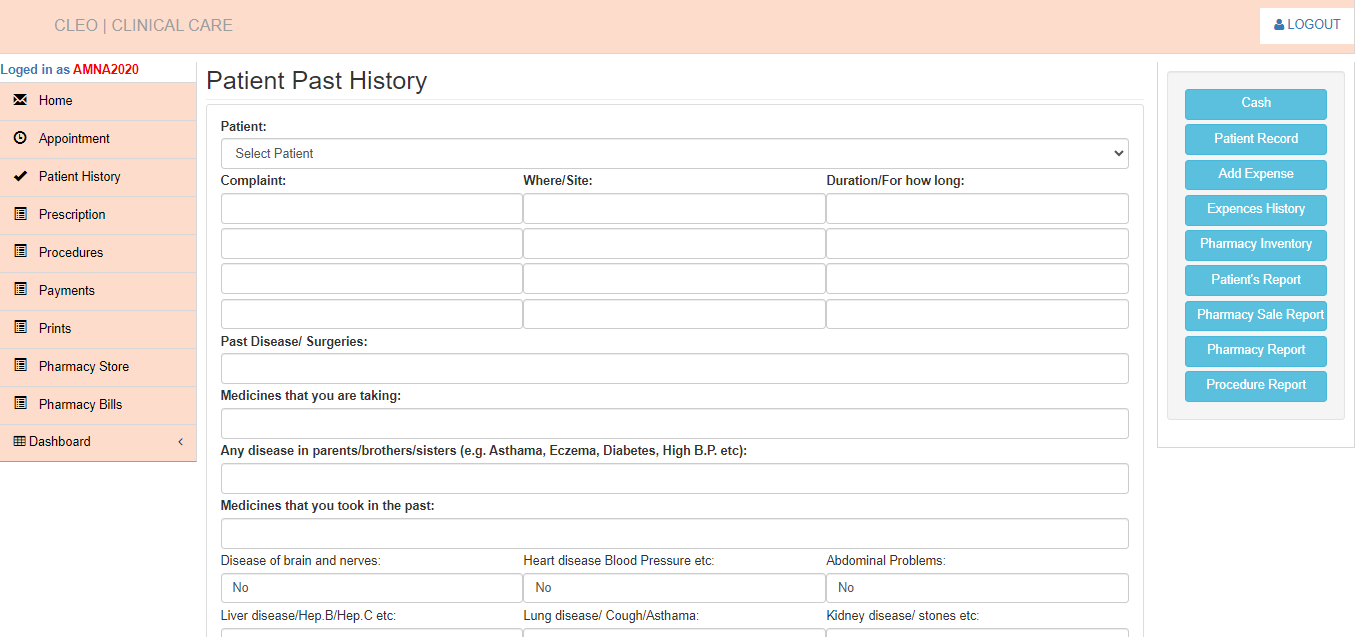
Task: Open the Patient Record button
Action: [1255, 139]
